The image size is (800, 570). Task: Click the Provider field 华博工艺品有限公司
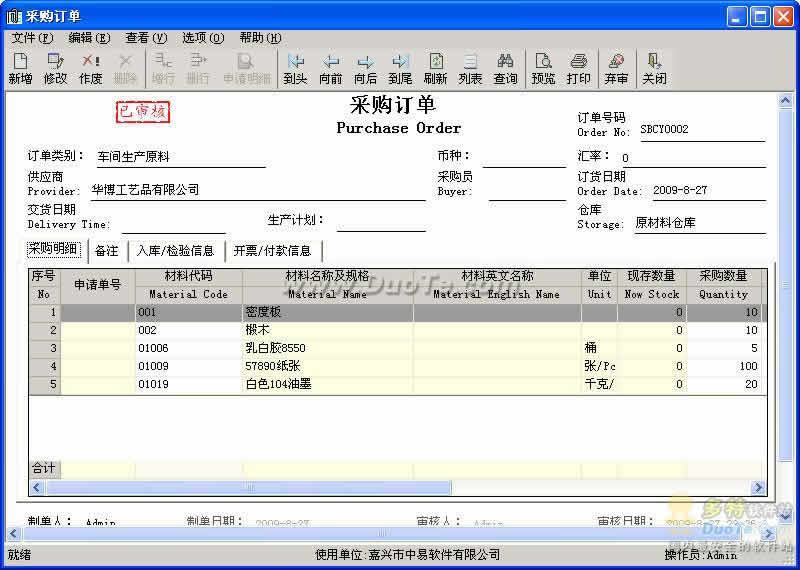(x=258, y=191)
